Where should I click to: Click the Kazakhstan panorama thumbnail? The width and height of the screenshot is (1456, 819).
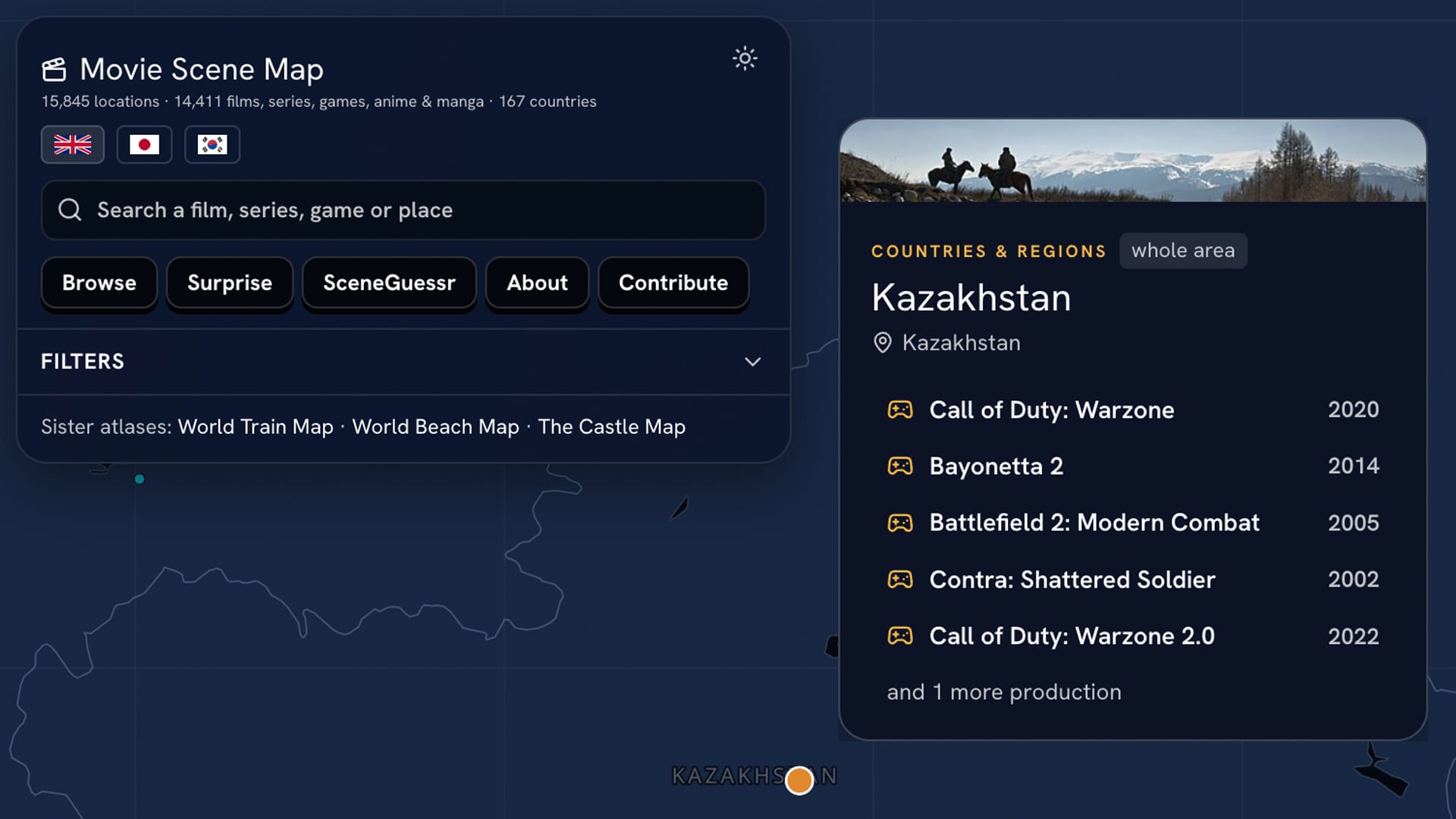[x=1133, y=160]
